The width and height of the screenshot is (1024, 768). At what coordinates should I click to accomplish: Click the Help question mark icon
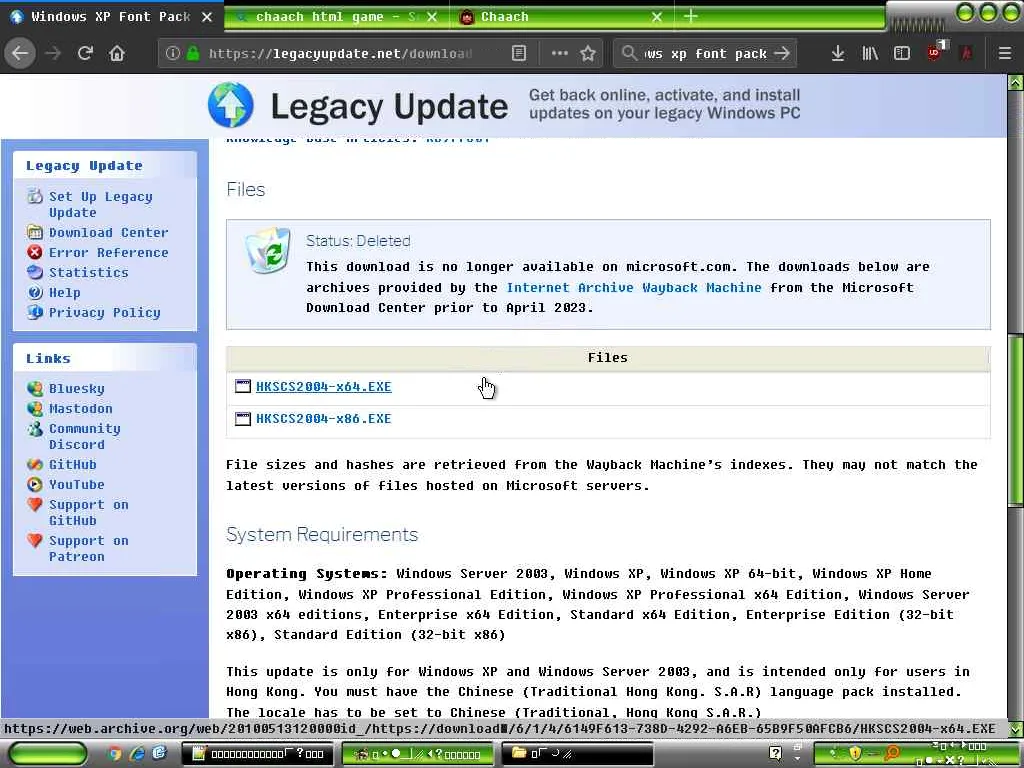(x=35, y=293)
